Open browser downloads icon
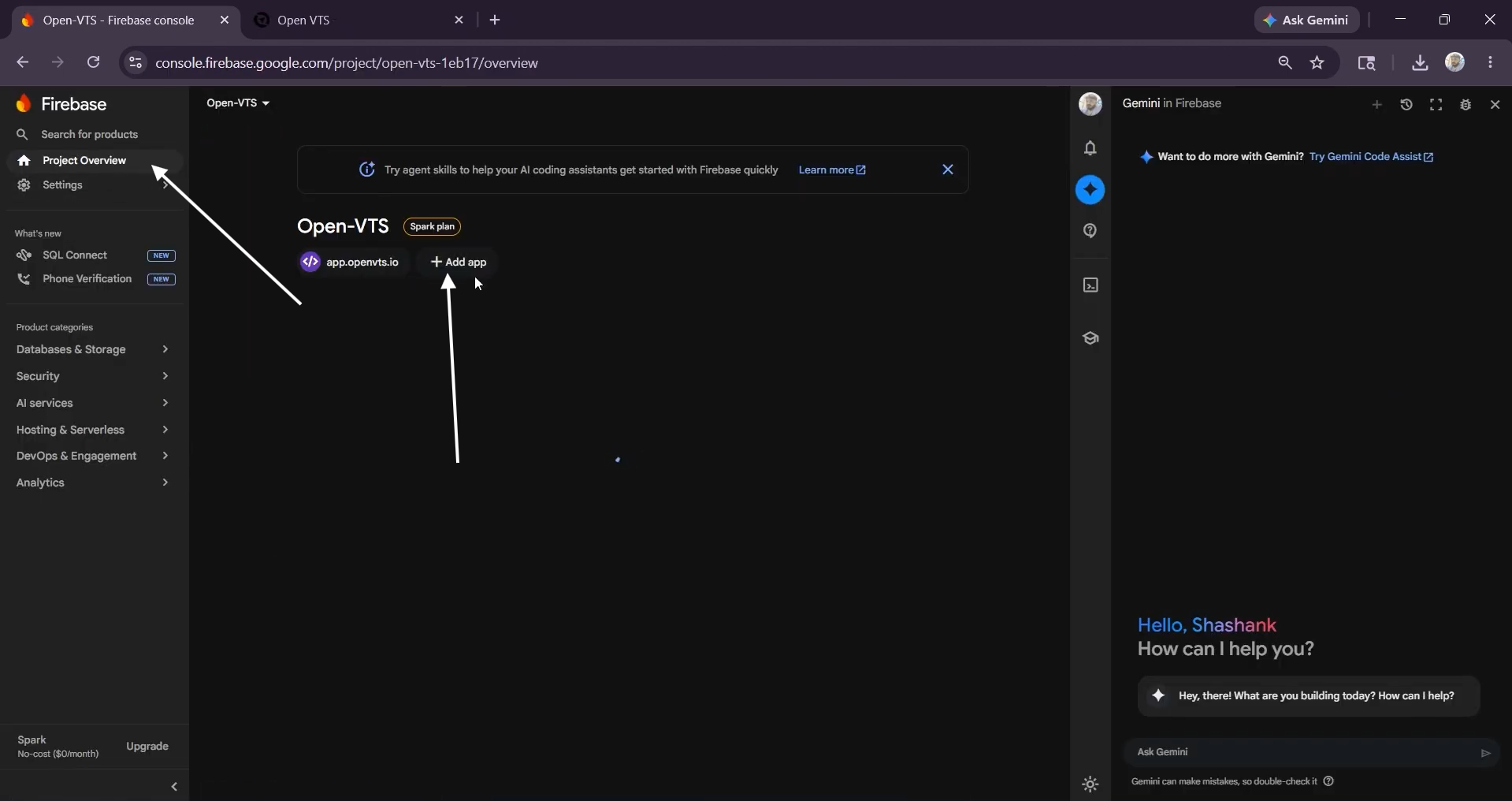Viewport: 1512px width, 801px height. click(x=1420, y=63)
